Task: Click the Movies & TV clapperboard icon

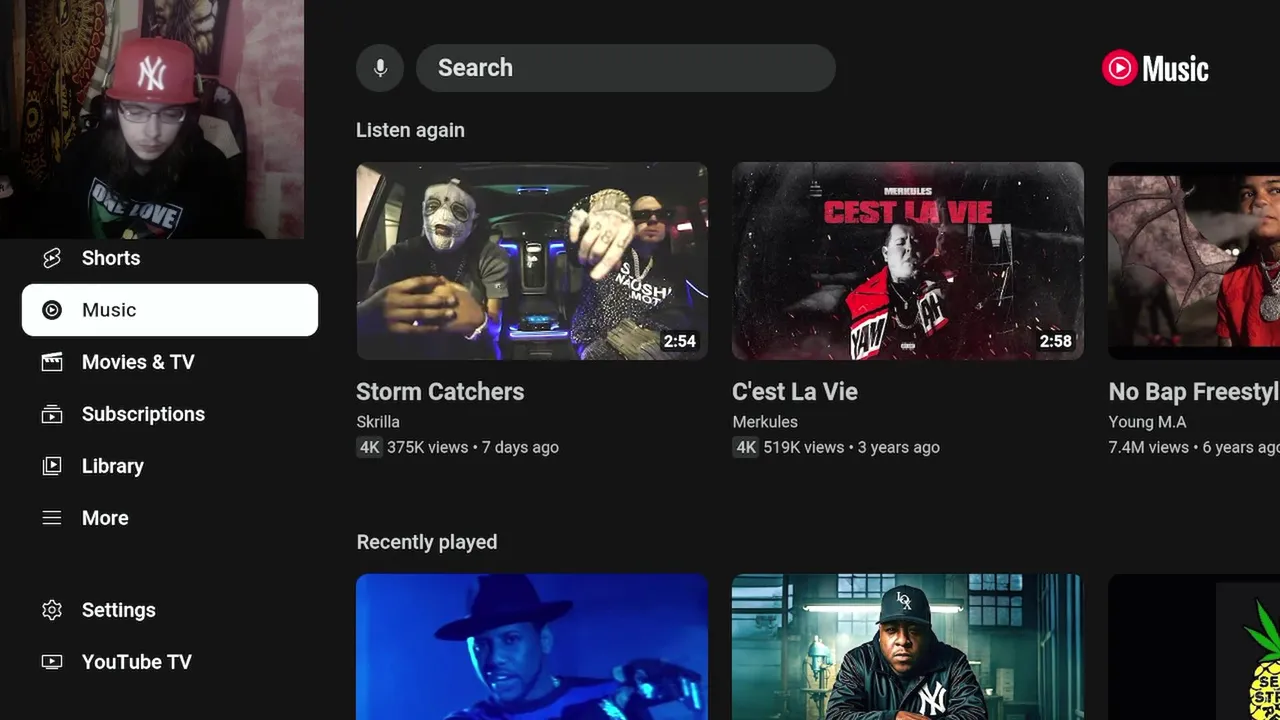Action: [52, 362]
